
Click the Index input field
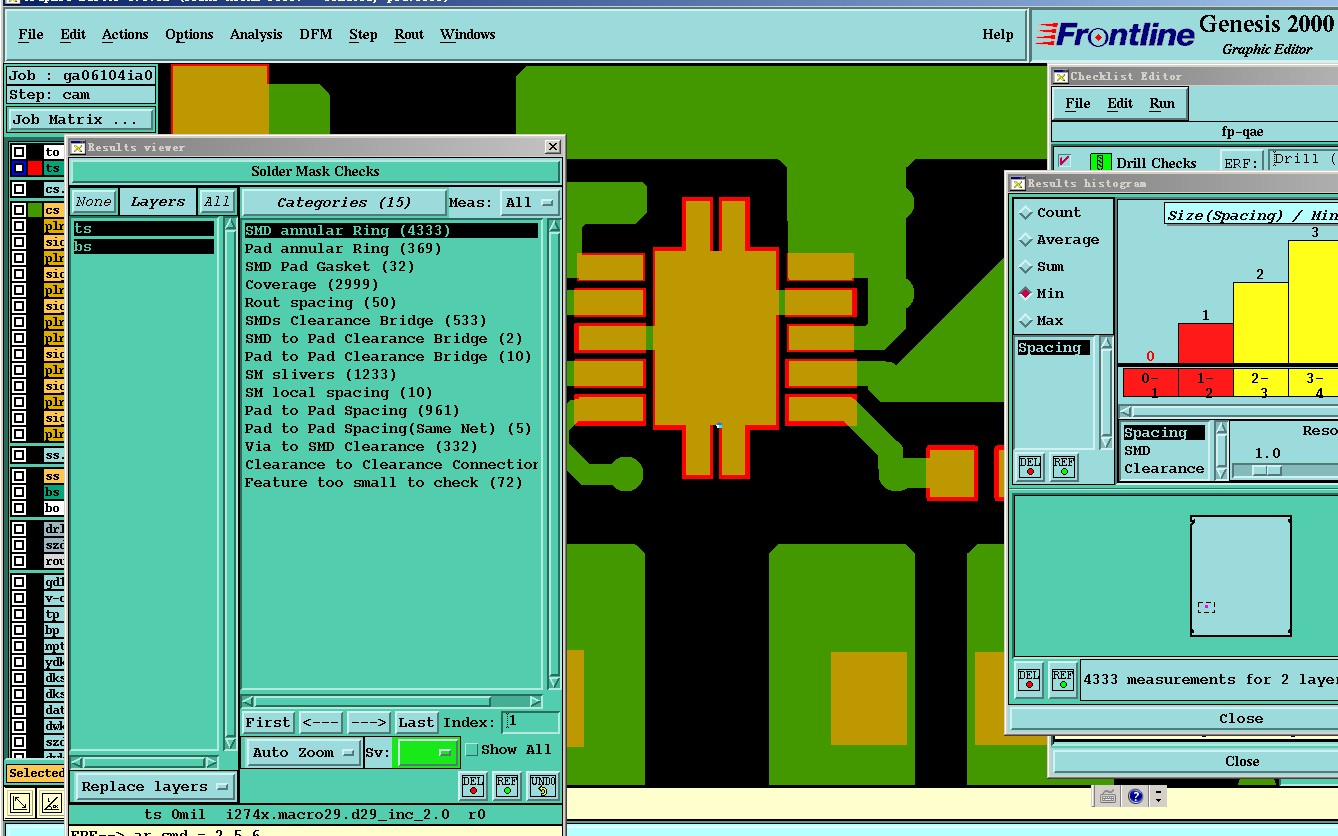coord(530,722)
